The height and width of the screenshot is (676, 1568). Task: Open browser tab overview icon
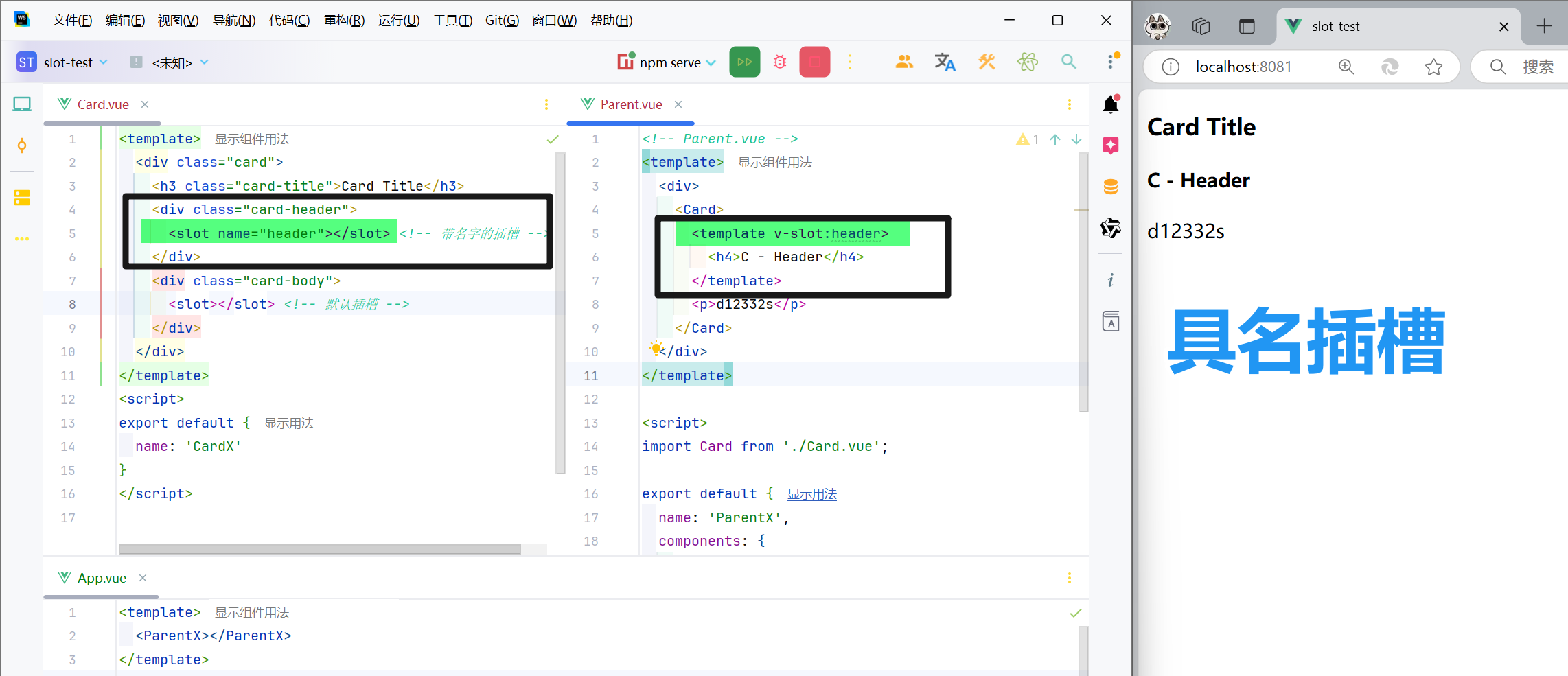[x=1201, y=26]
